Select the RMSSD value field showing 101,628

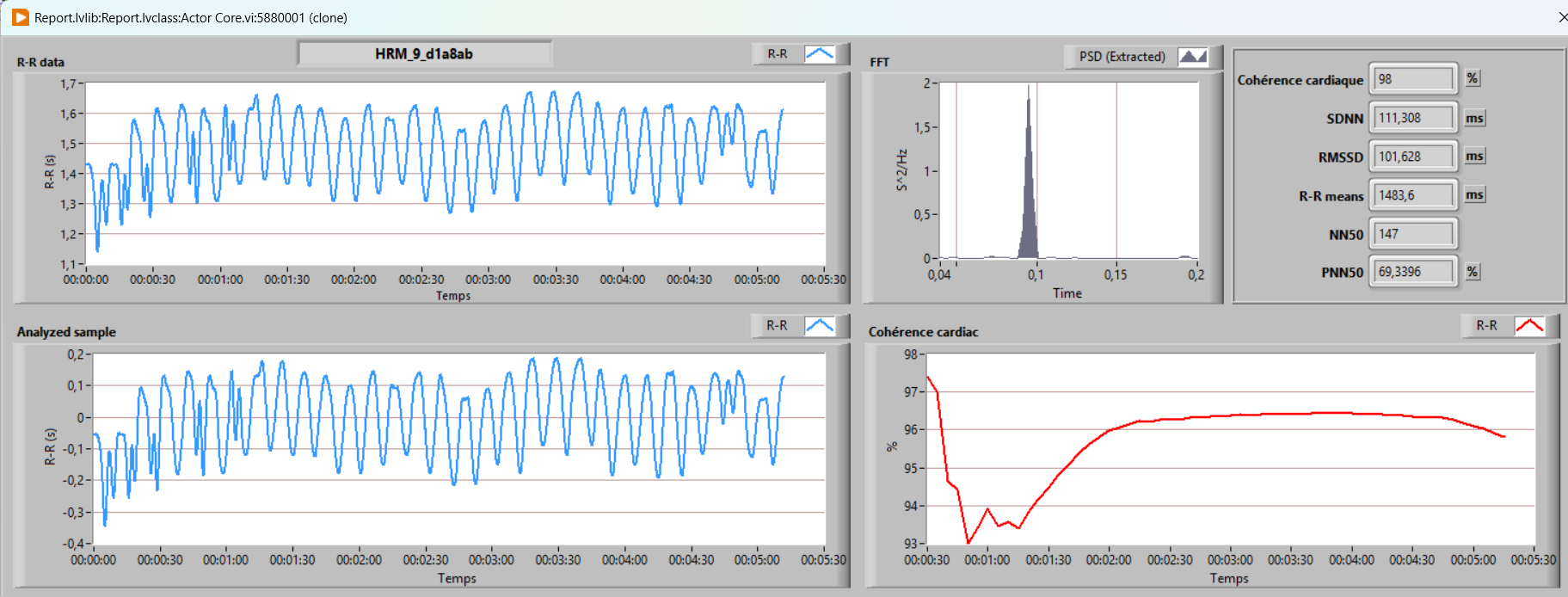click(x=1413, y=157)
